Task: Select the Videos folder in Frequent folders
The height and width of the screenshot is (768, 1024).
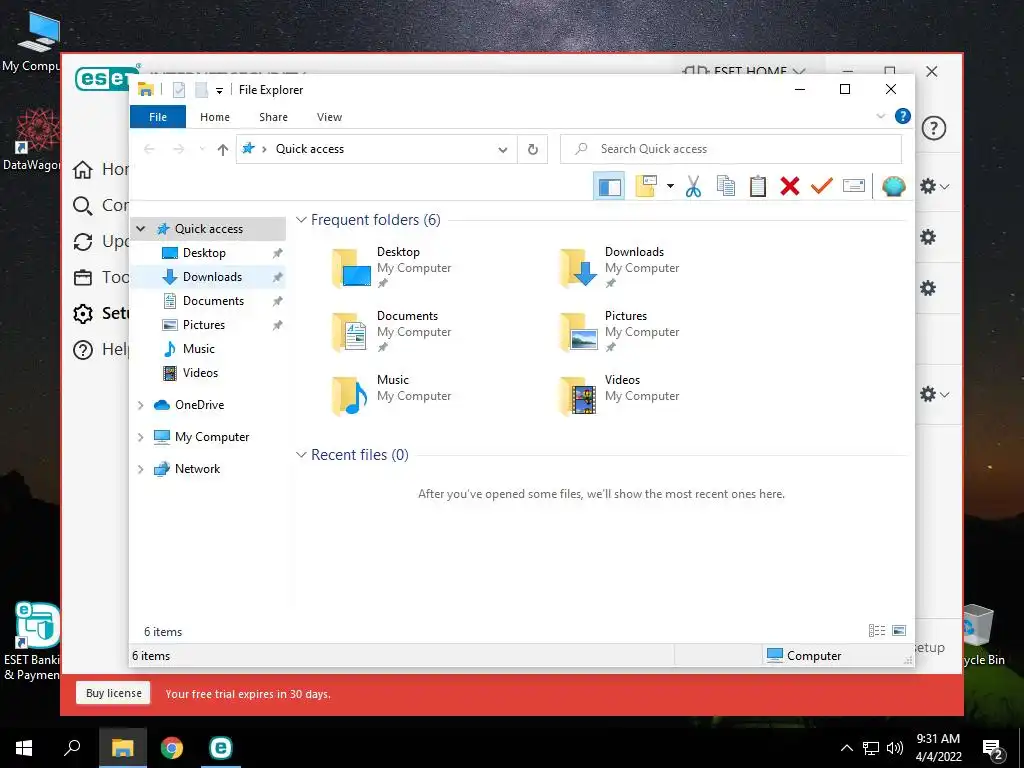Action: 620,396
